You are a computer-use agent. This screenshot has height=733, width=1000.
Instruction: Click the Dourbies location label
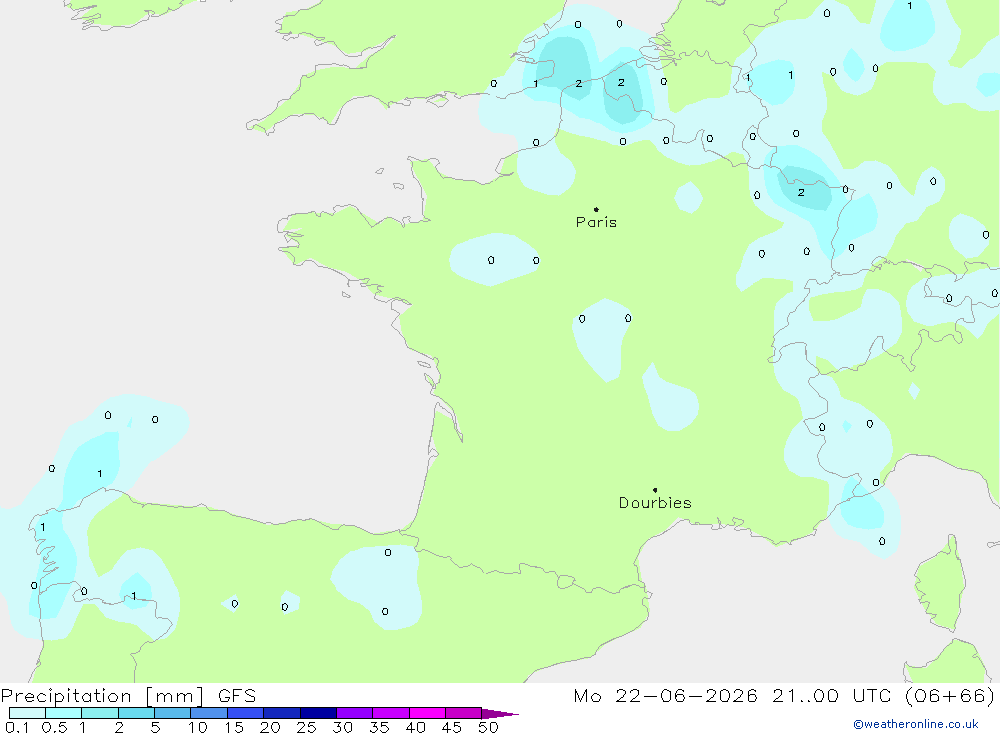(x=655, y=503)
